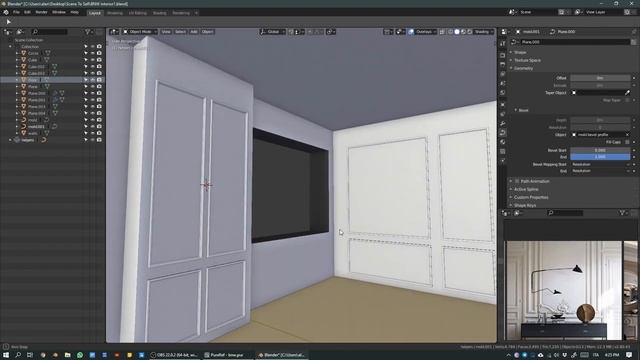Toggle eye visibility for walls object
The height and width of the screenshot is (360, 640).
(93, 133)
